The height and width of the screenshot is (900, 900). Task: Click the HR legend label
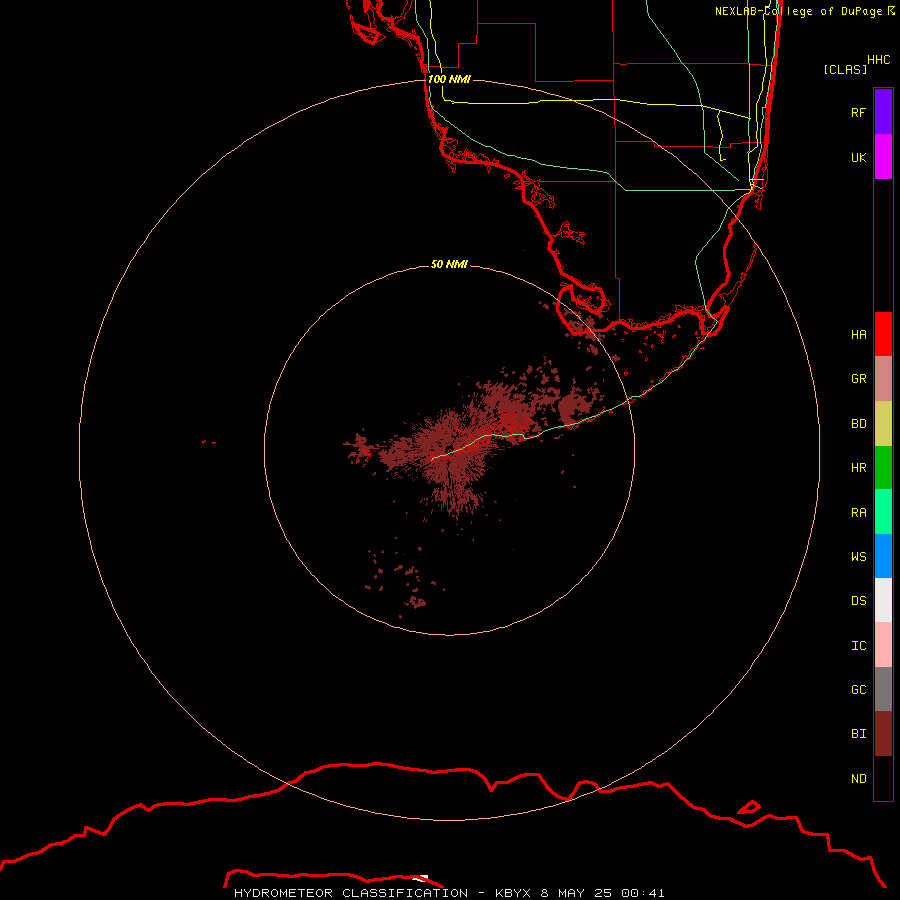click(859, 468)
